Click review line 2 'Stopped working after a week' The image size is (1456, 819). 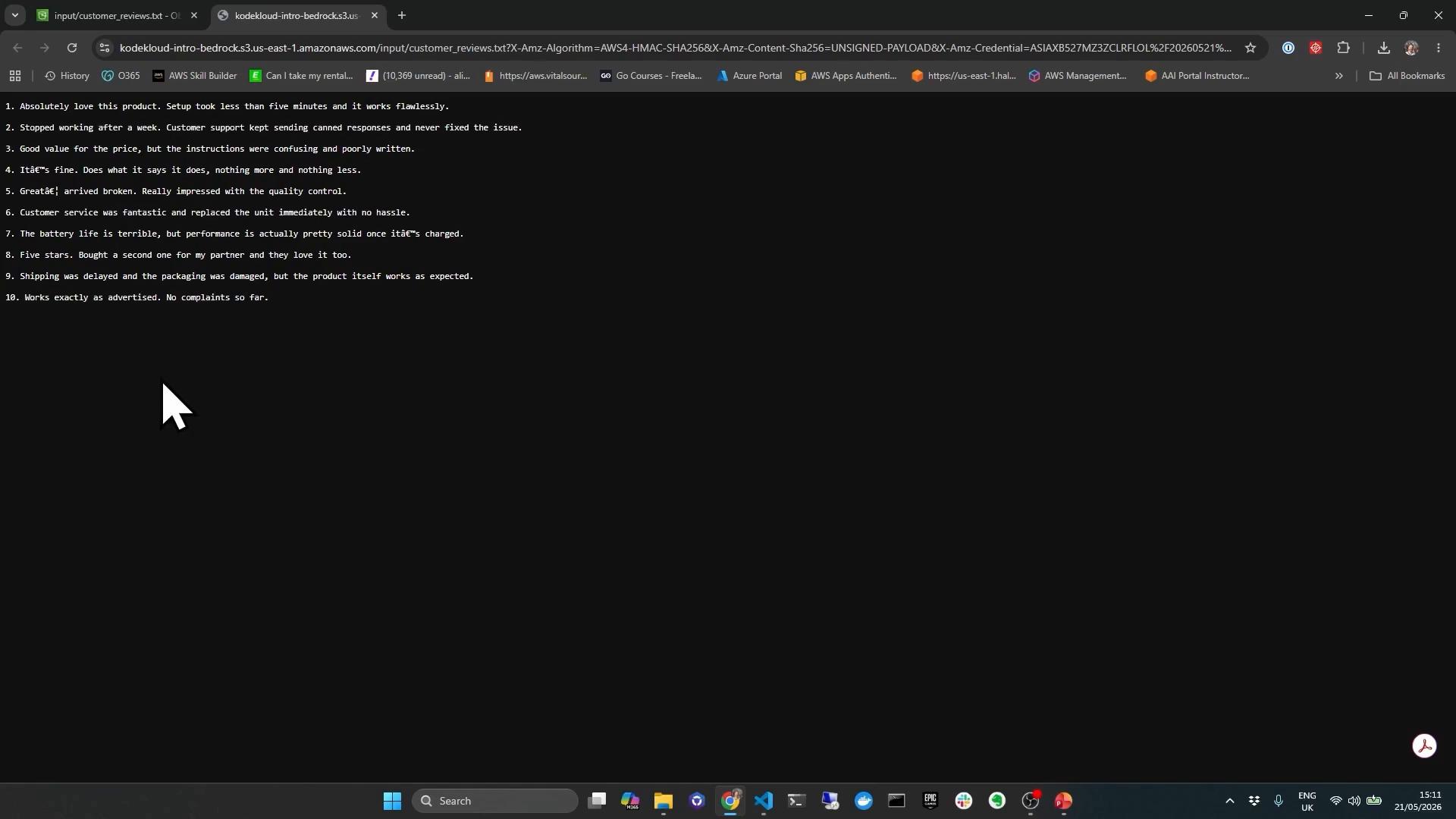pos(263,127)
